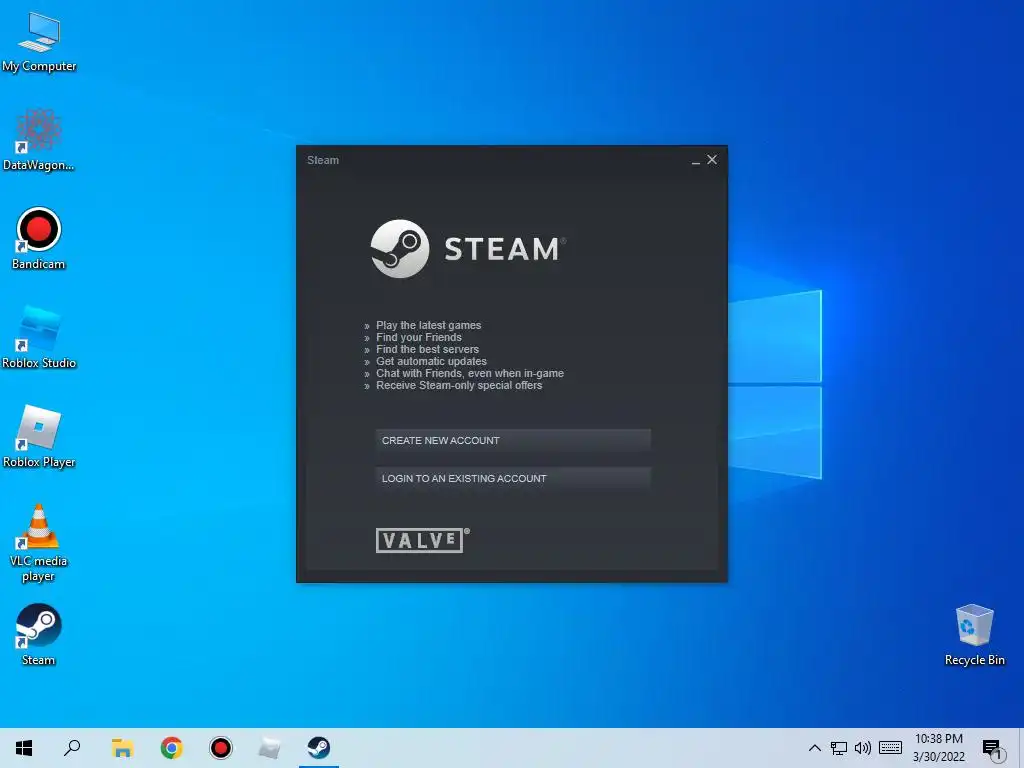Screen dimensions: 1024x768
Task: Click the 'Find the best servers' text
Action: pyautogui.click(x=427, y=349)
